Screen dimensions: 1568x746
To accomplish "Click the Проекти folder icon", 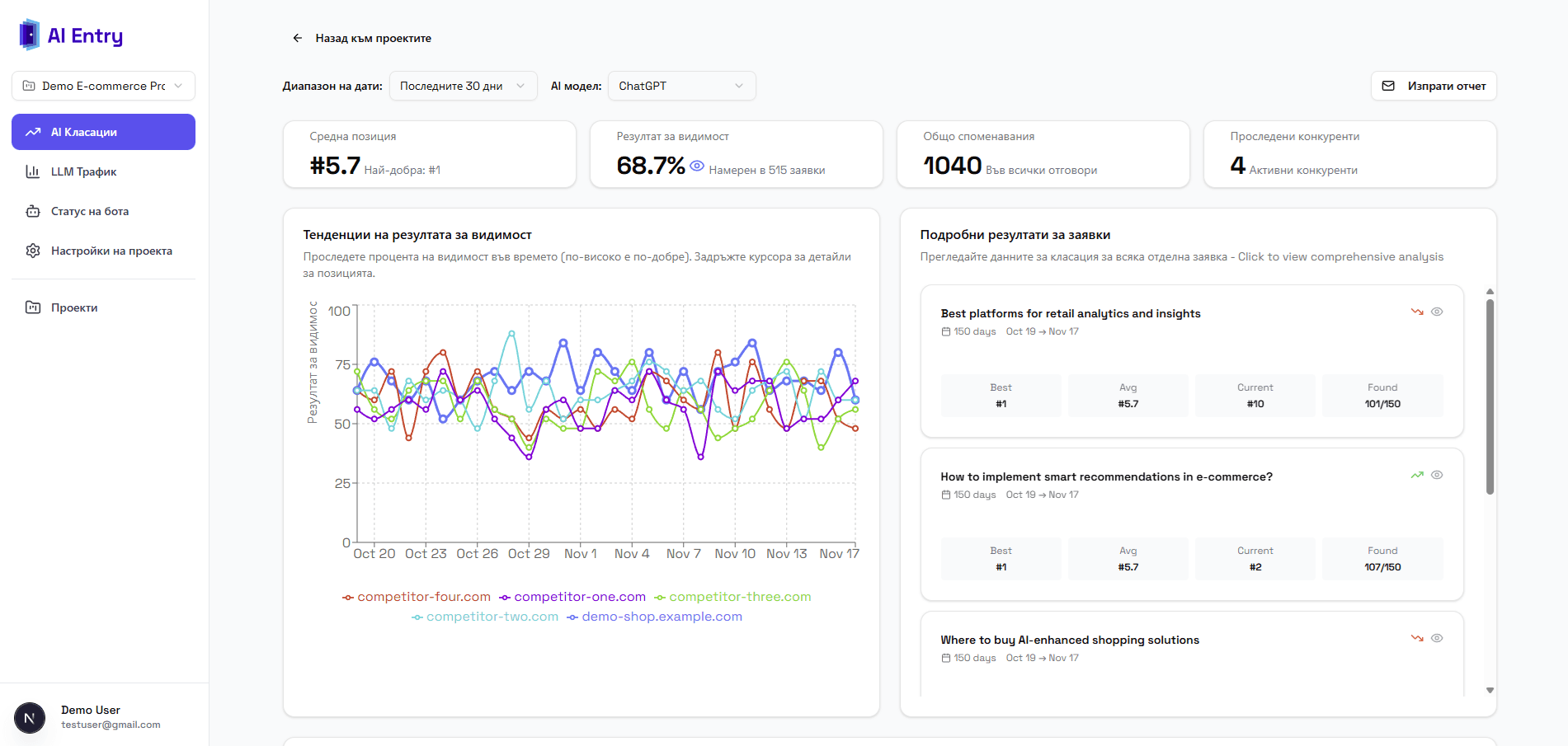I will click(34, 306).
